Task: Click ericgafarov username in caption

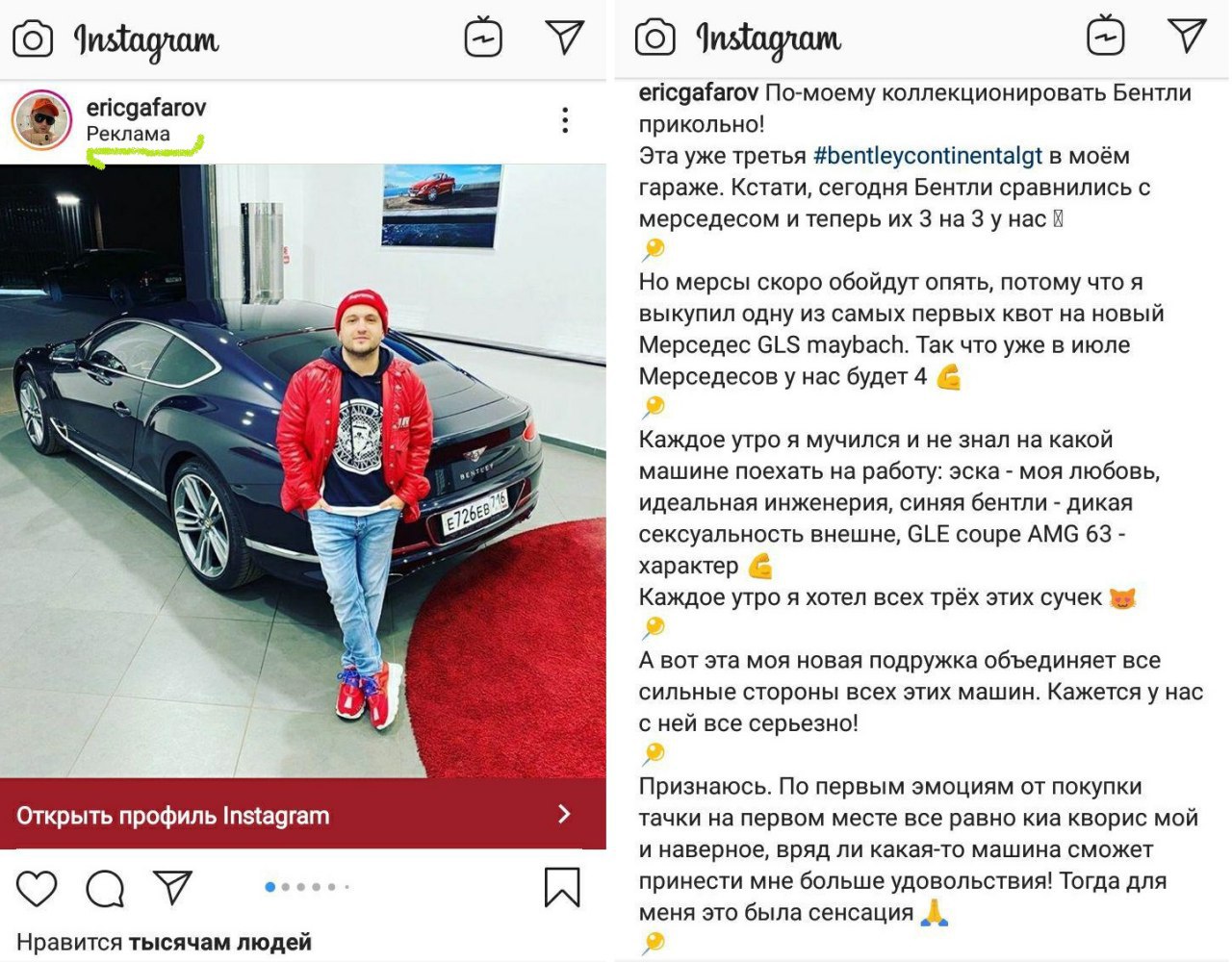Action: [699, 92]
